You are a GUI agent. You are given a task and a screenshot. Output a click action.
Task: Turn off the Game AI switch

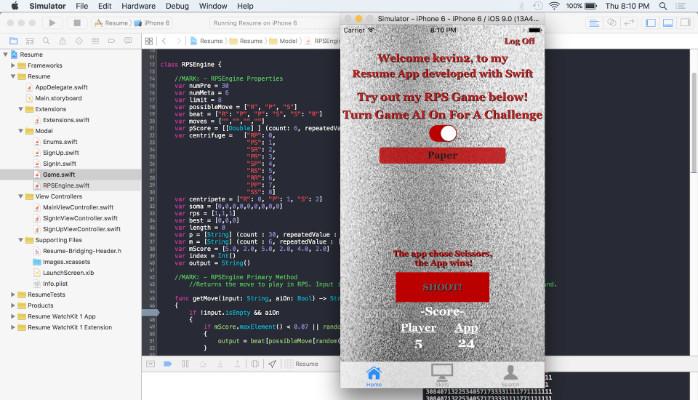(x=442, y=133)
